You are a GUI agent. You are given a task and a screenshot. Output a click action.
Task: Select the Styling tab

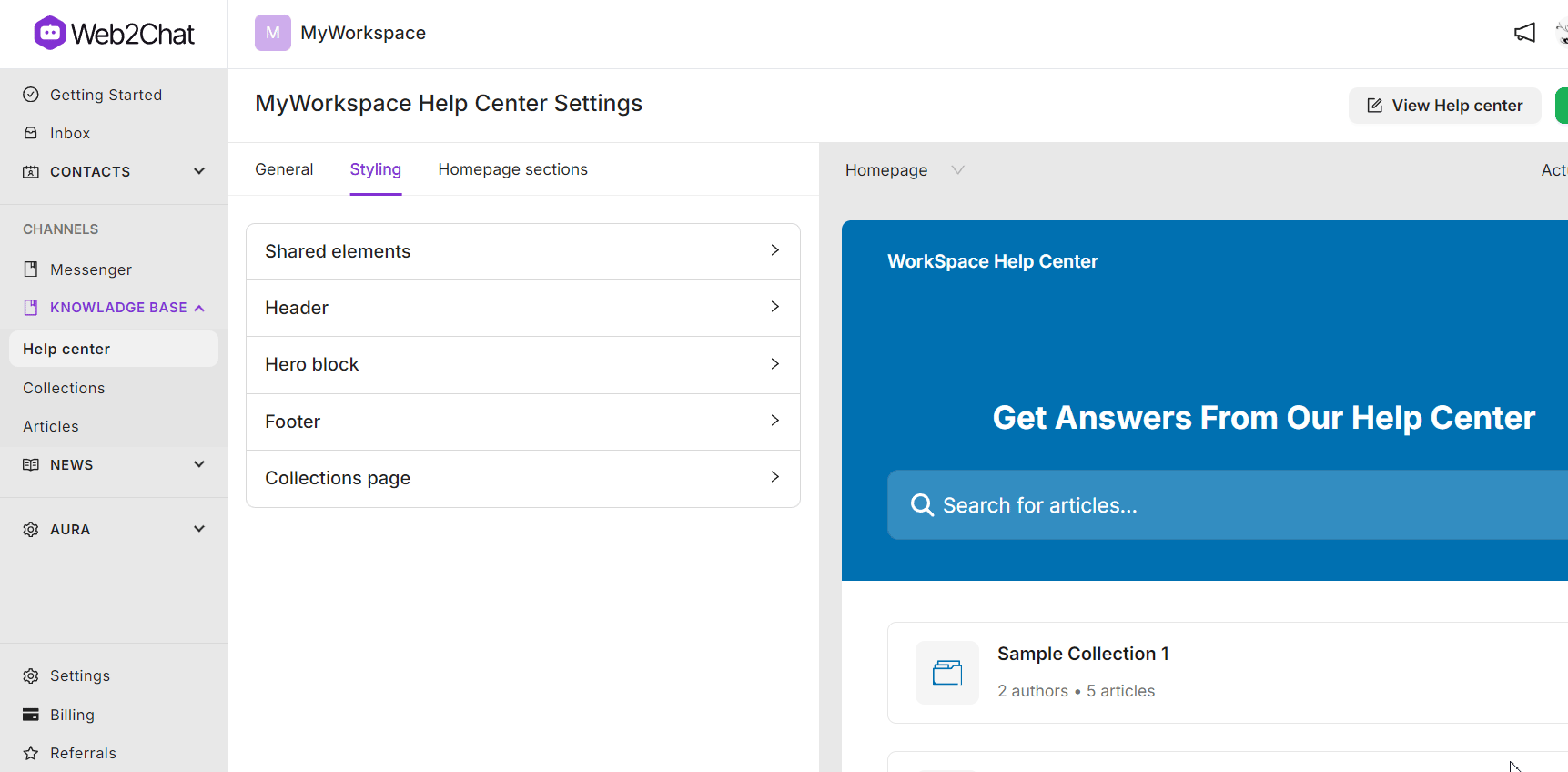(376, 169)
